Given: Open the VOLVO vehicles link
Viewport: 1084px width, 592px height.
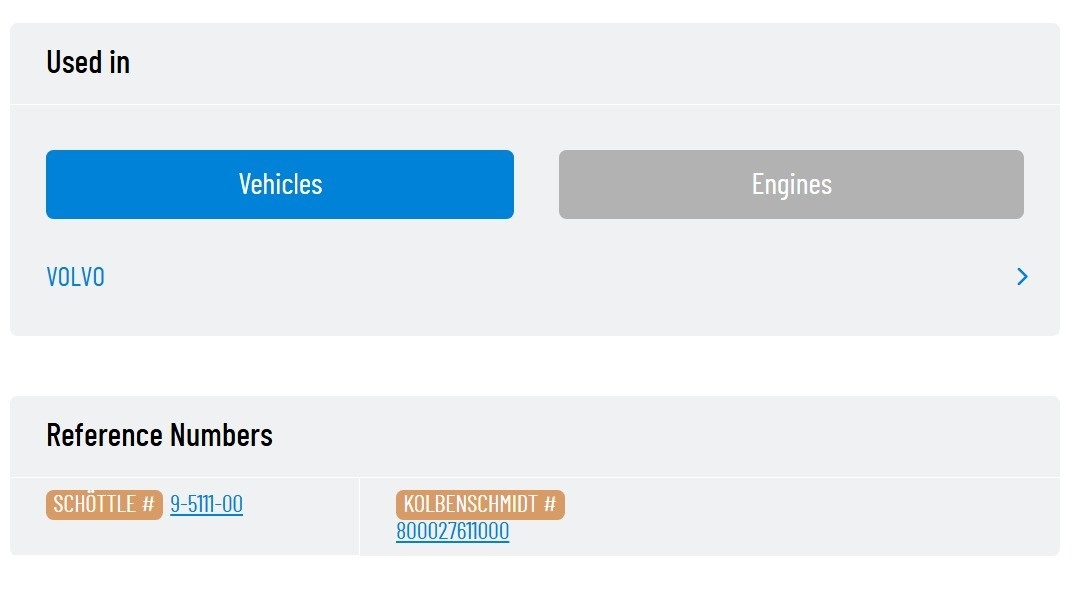Looking at the screenshot, I should tap(75, 277).
